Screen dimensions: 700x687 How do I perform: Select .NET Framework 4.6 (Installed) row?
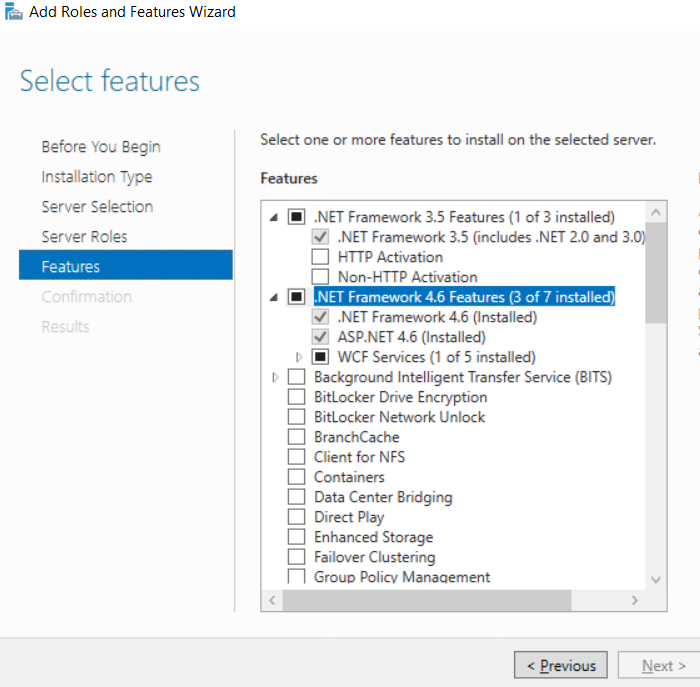click(438, 317)
